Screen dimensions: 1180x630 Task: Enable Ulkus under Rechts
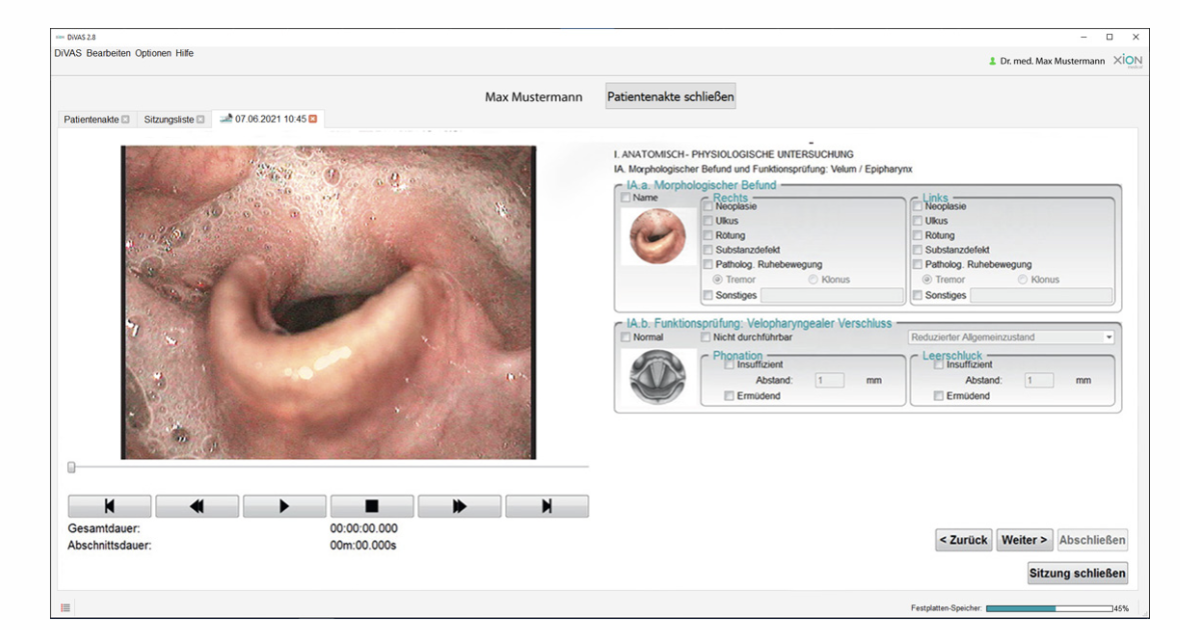click(708, 221)
